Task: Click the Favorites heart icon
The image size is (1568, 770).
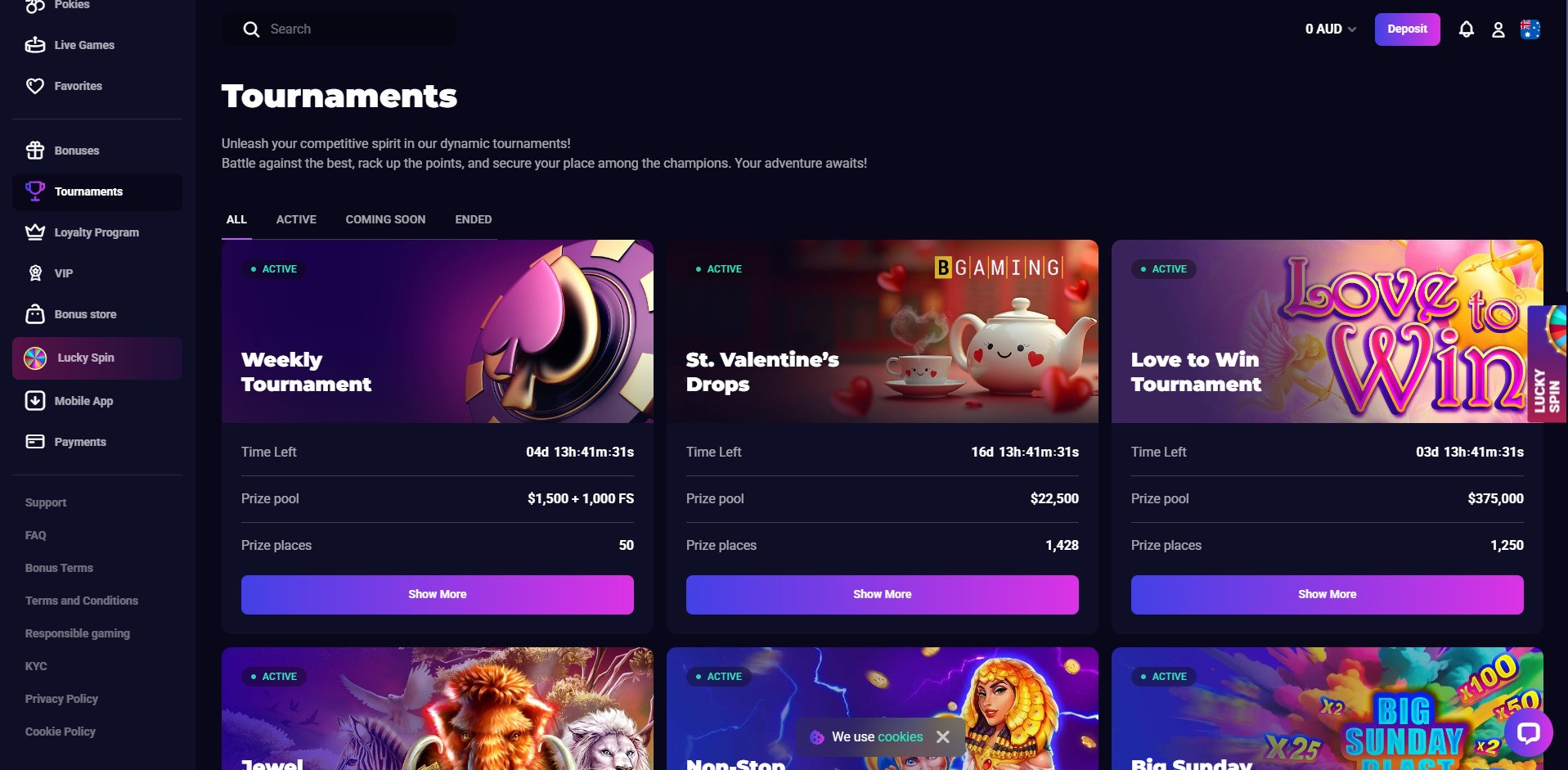Action: point(35,86)
